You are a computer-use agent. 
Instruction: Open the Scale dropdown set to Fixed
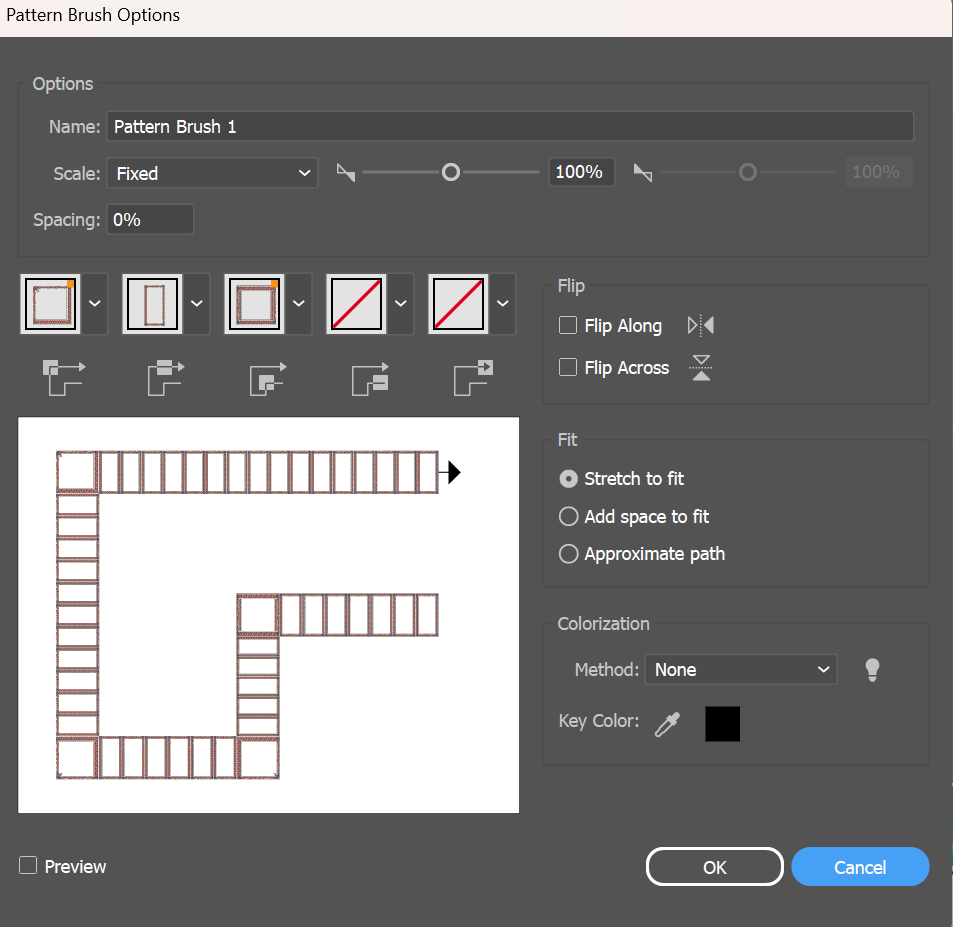point(212,173)
